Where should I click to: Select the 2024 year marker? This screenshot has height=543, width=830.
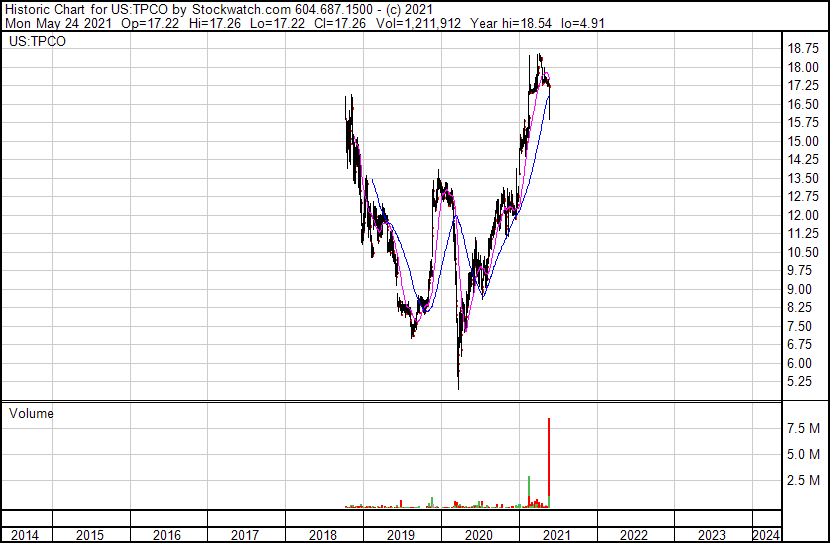coord(766,535)
